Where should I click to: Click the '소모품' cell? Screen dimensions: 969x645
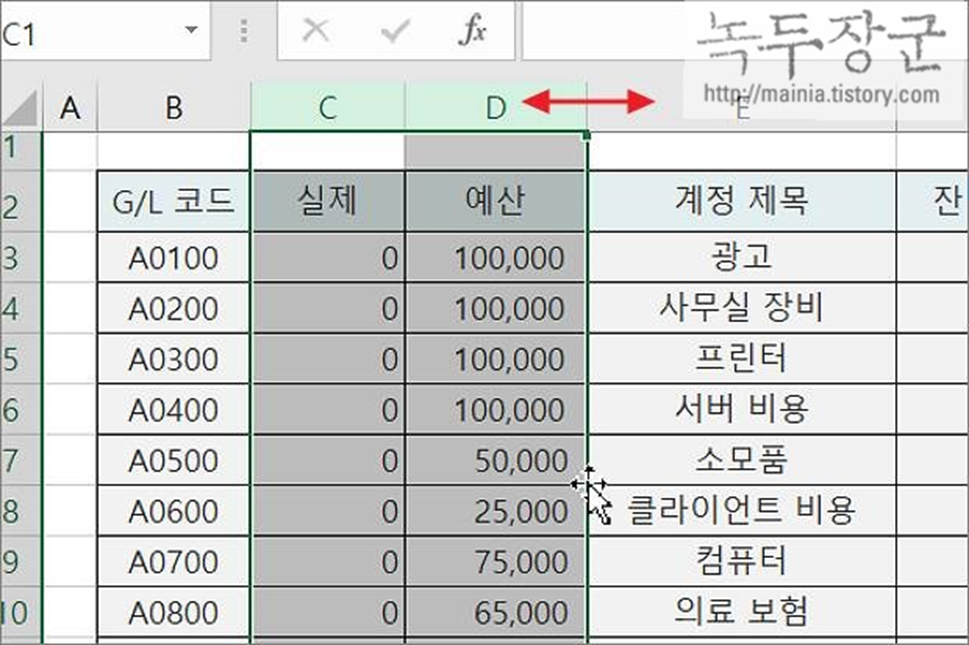[x=742, y=460]
